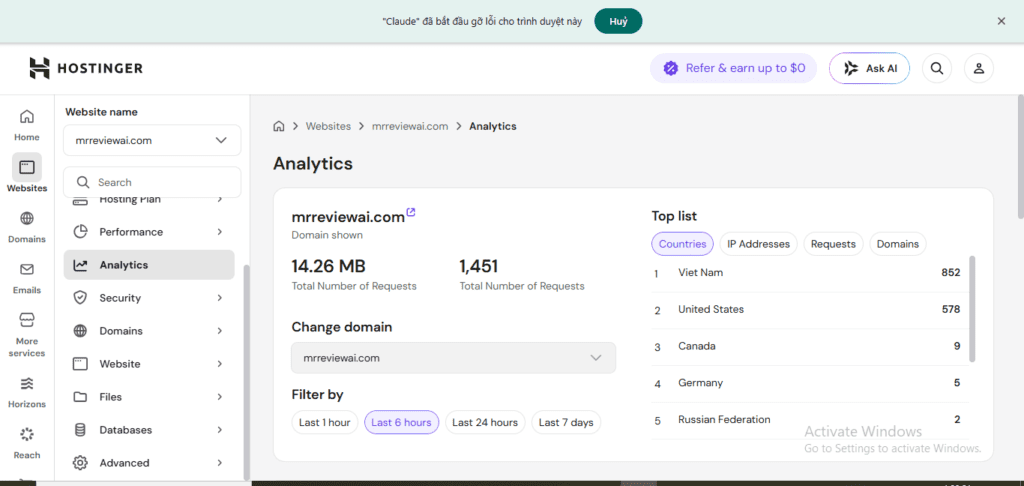Open the user profile icon
The height and width of the screenshot is (486, 1024).
(978, 69)
